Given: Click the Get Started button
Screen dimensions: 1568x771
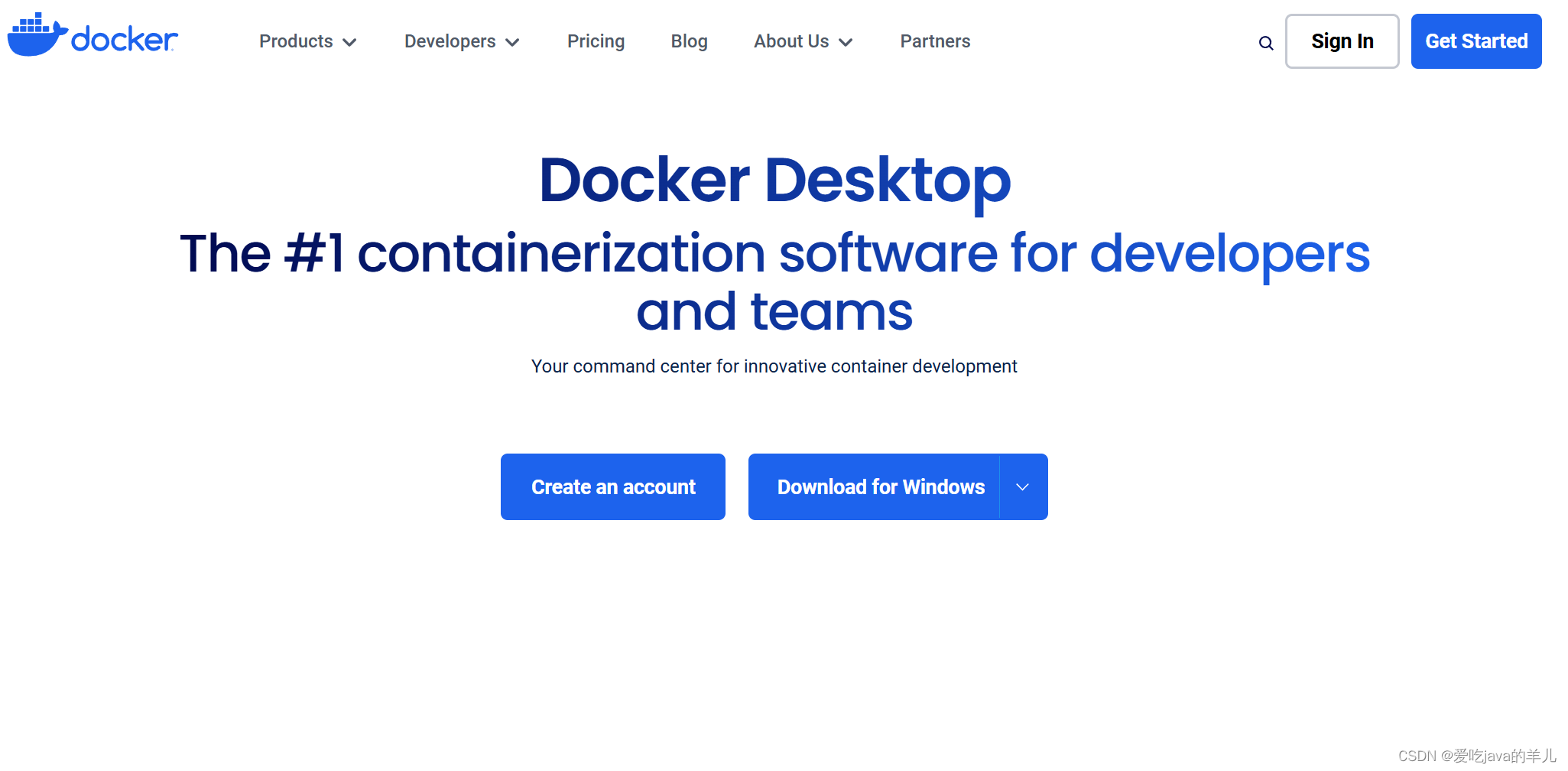Looking at the screenshot, I should (1476, 41).
